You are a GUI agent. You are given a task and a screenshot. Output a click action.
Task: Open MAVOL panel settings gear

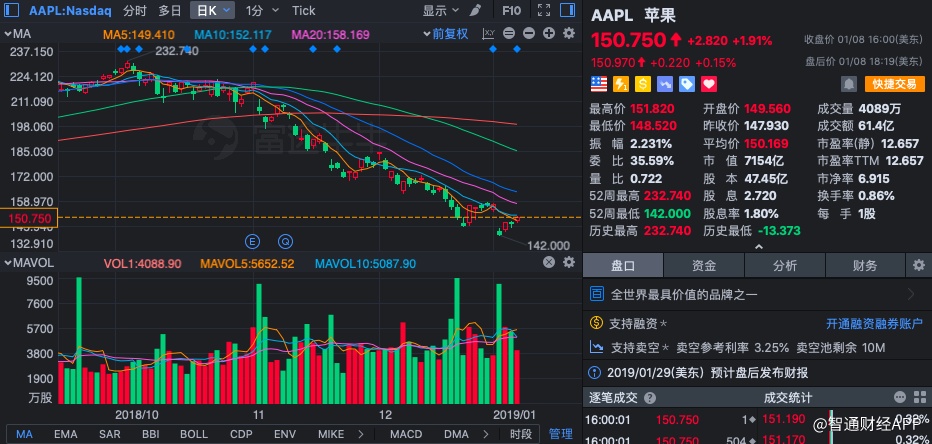[x=569, y=262]
